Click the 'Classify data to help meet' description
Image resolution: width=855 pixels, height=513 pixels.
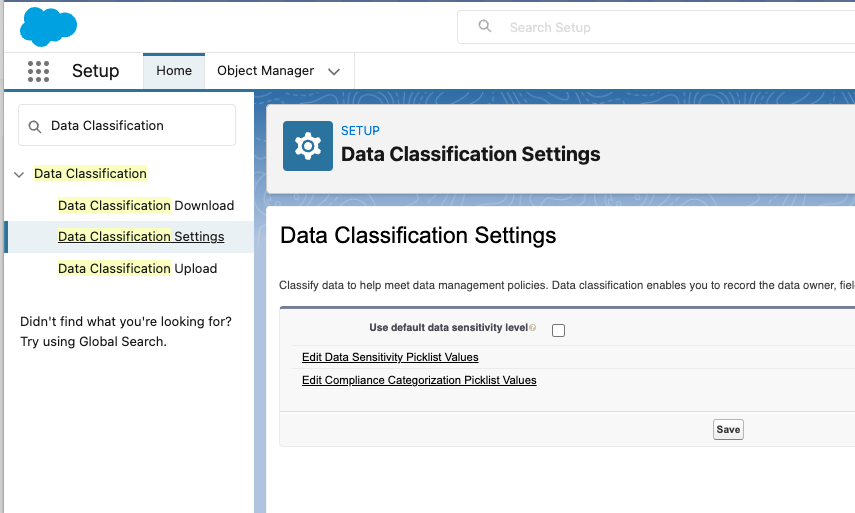567,285
